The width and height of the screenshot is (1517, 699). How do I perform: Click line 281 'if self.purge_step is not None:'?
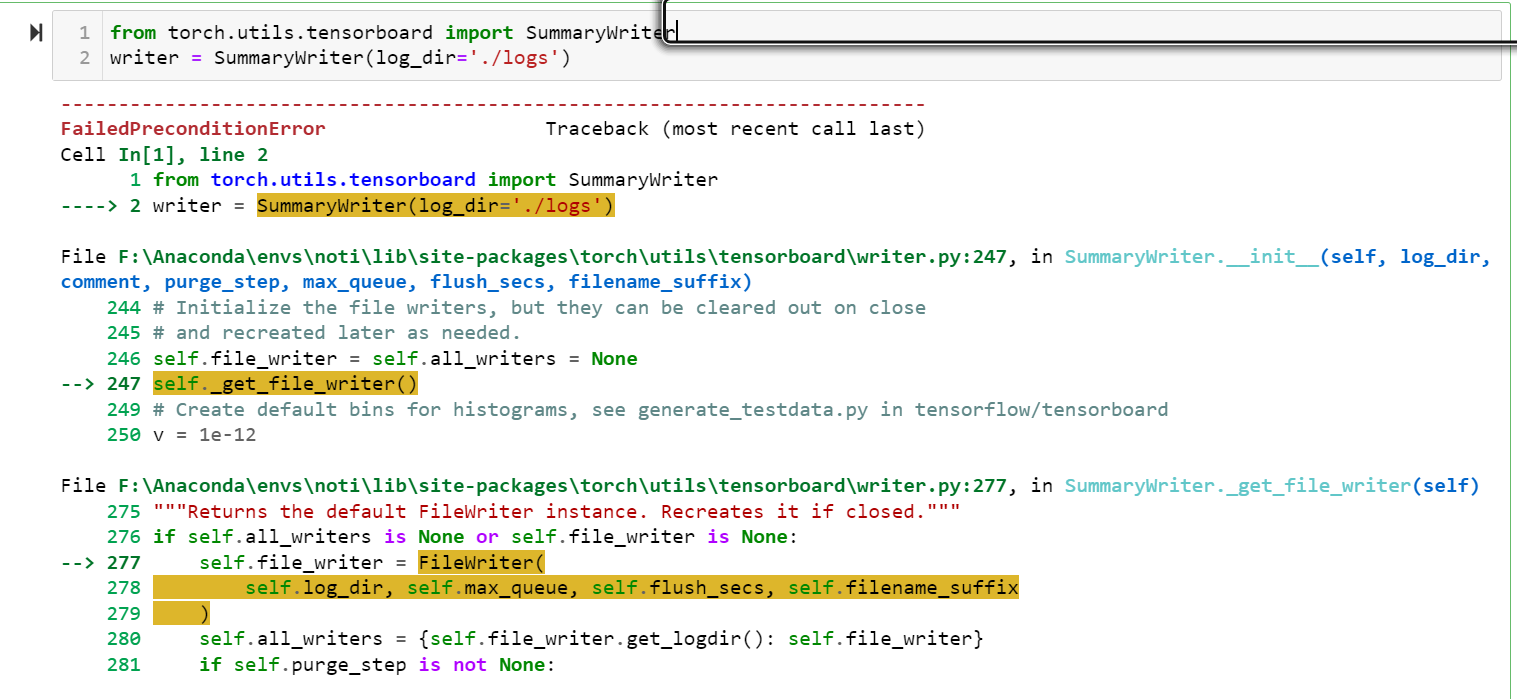(x=377, y=665)
